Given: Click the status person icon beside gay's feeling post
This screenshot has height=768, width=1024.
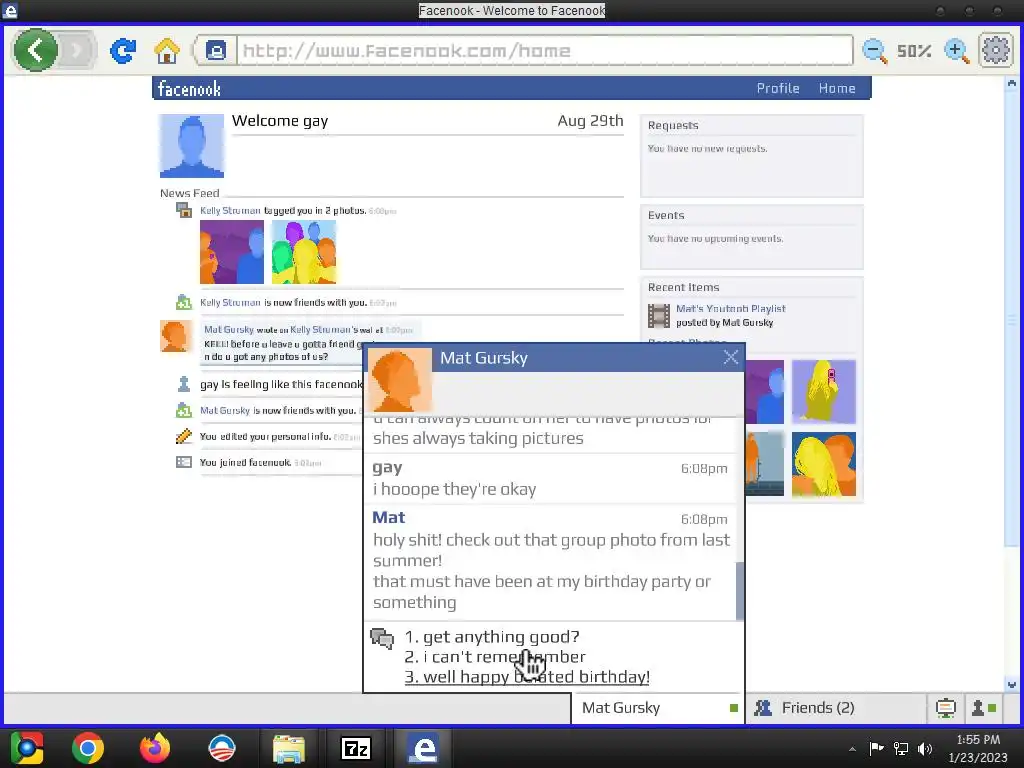Looking at the screenshot, I should tap(184, 384).
